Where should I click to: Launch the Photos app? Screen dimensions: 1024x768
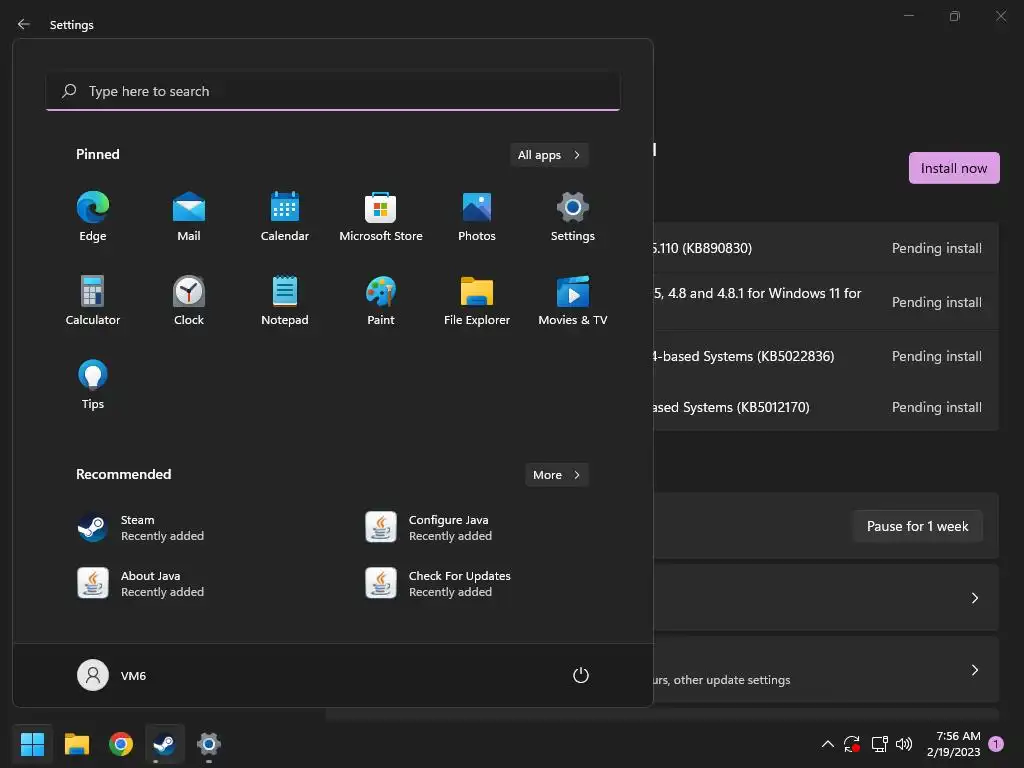coord(477,217)
